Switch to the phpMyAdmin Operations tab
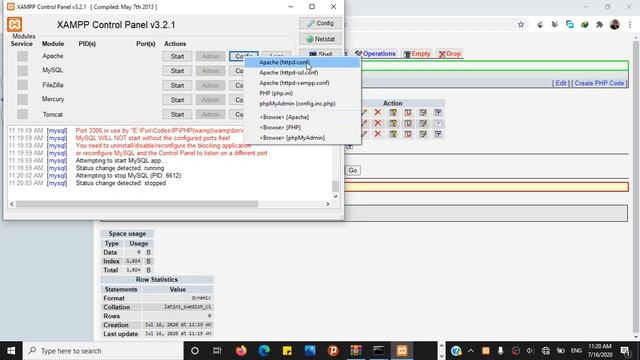This screenshot has height=360, width=640. (375, 53)
